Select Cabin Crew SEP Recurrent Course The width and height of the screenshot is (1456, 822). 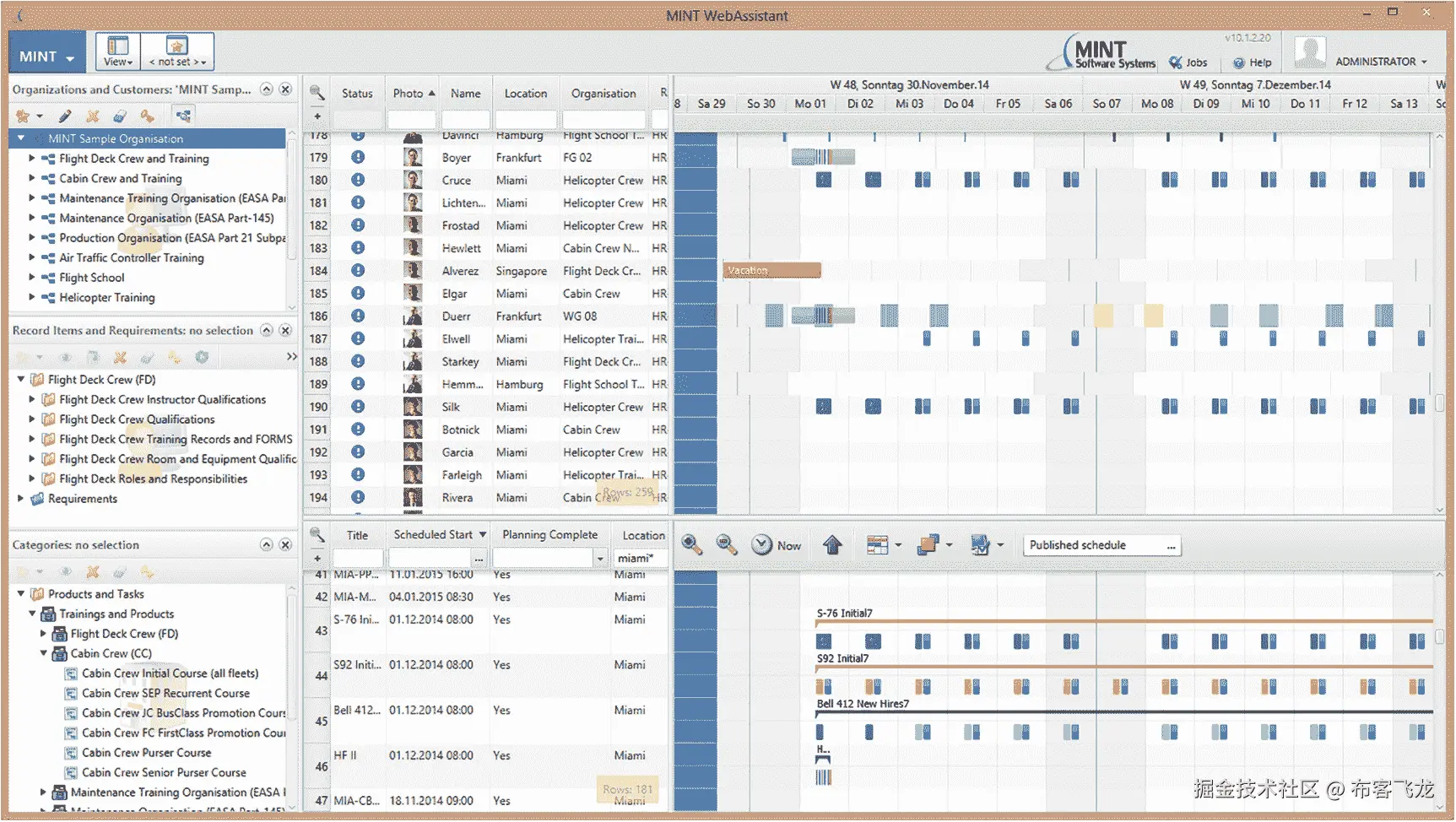tap(165, 693)
